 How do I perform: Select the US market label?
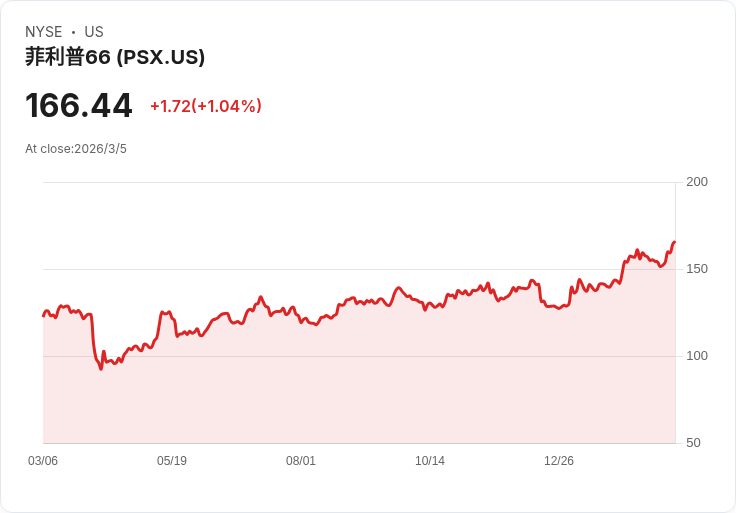(94, 32)
